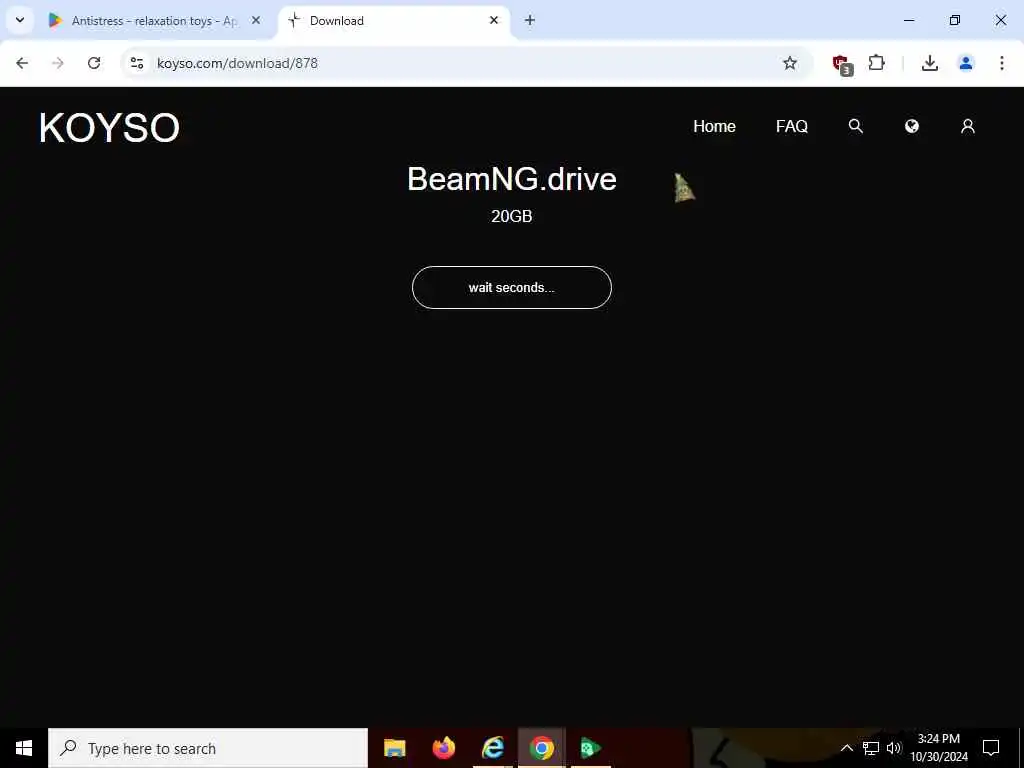Click the 20GB size text
The width and height of the screenshot is (1024, 768).
(511, 216)
